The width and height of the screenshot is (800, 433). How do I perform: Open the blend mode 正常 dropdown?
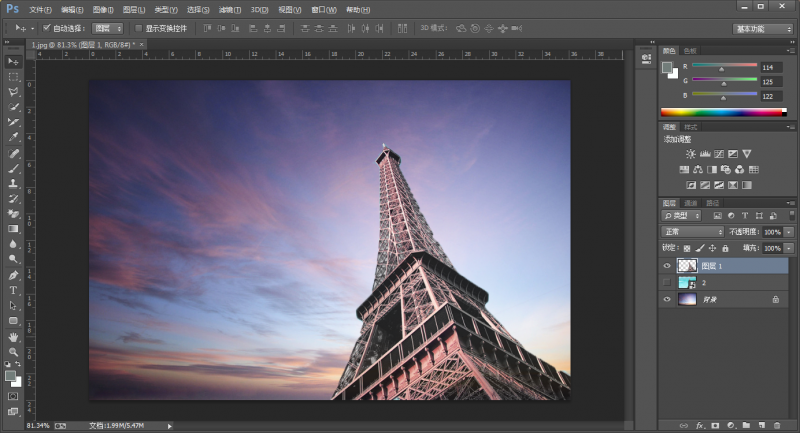(692, 232)
